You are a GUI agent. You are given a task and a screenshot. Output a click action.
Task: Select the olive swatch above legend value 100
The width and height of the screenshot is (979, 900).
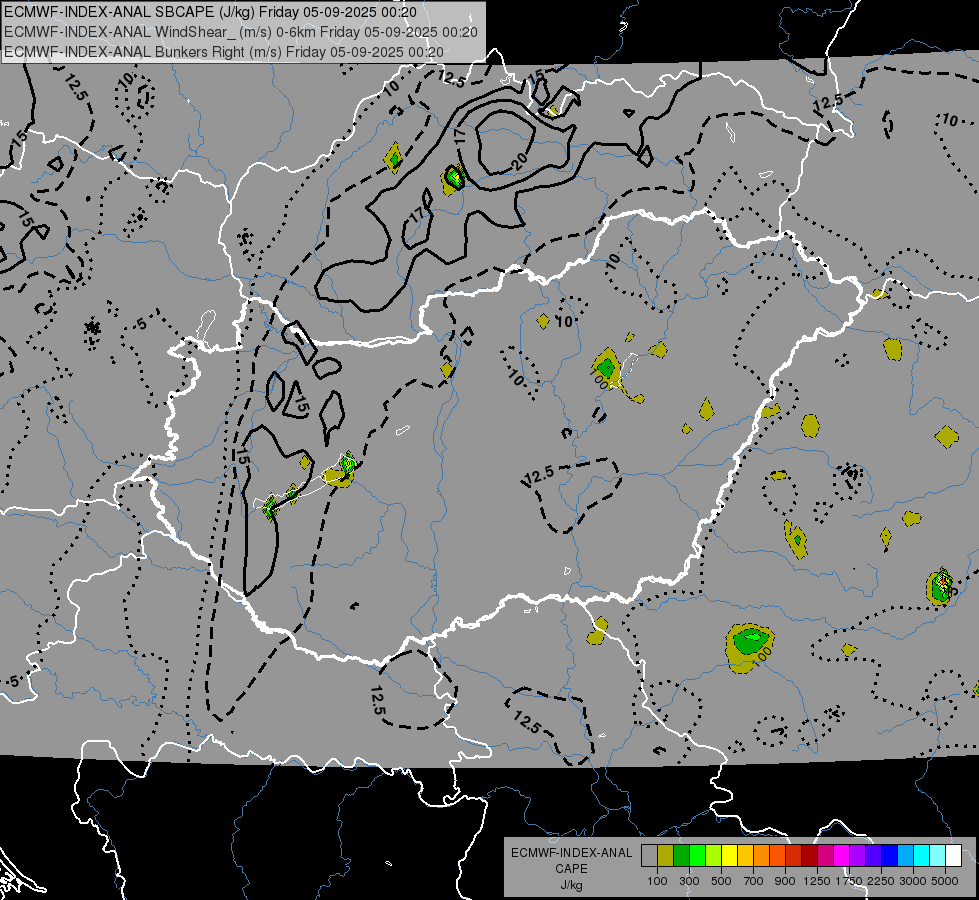click(x=666, y=855)
